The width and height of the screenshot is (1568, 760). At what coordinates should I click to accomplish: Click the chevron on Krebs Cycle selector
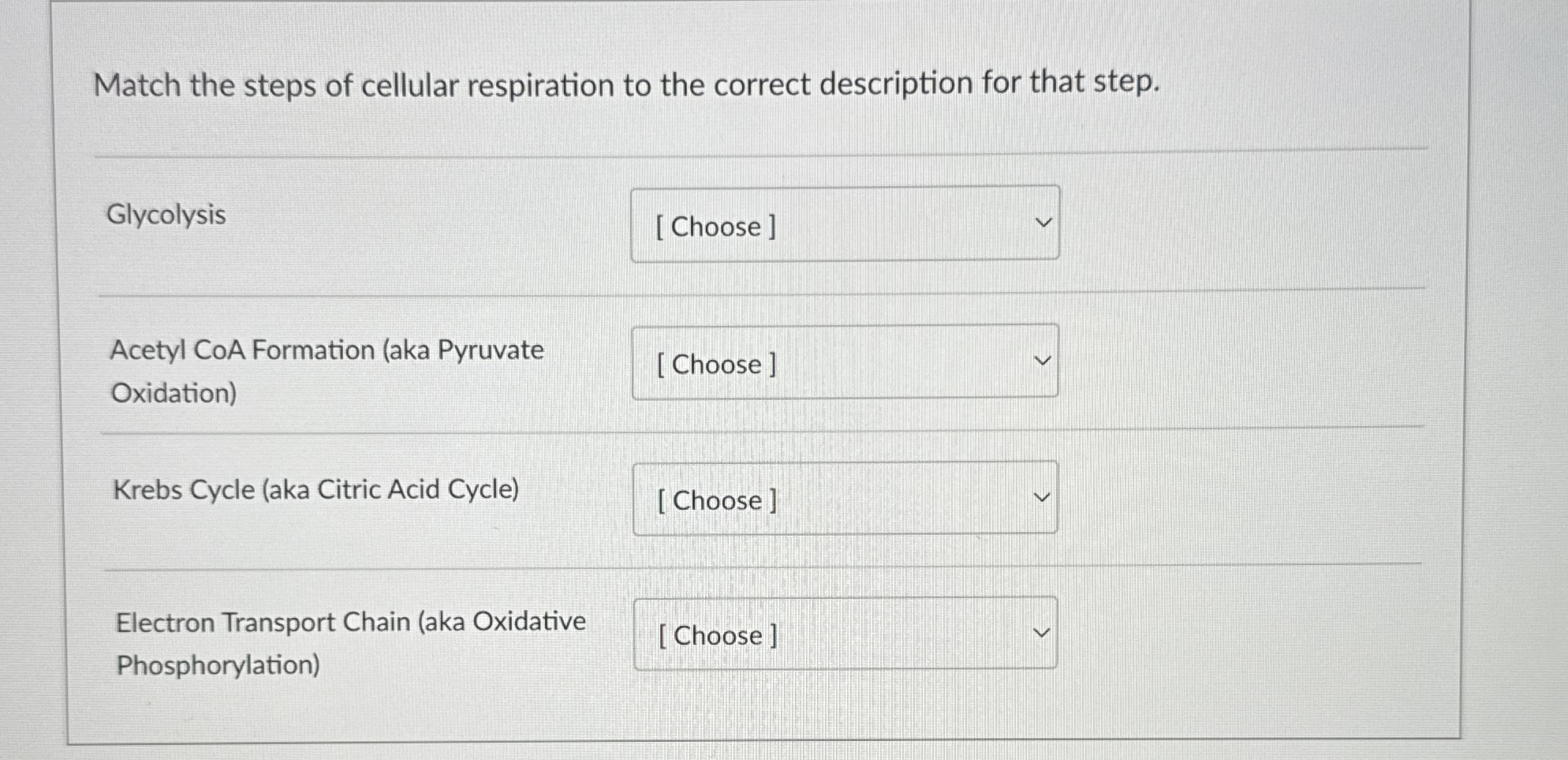pyautogui.click(x=1043, y=496)
